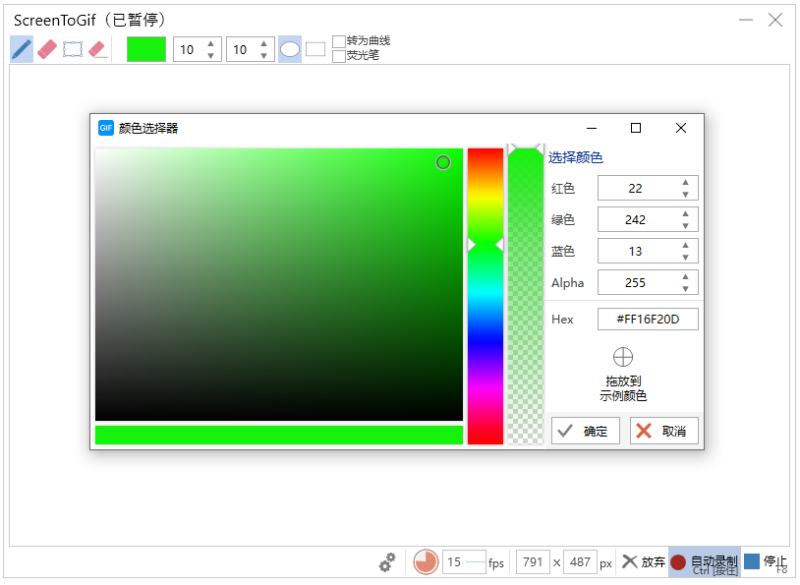Increase the Alpha value
The height and width of the screenshot is (585, 800).
coord(685,277)
